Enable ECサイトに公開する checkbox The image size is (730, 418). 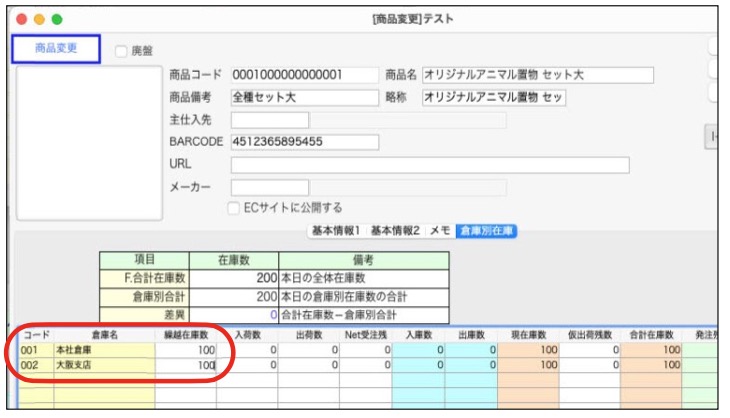point(235,208)
